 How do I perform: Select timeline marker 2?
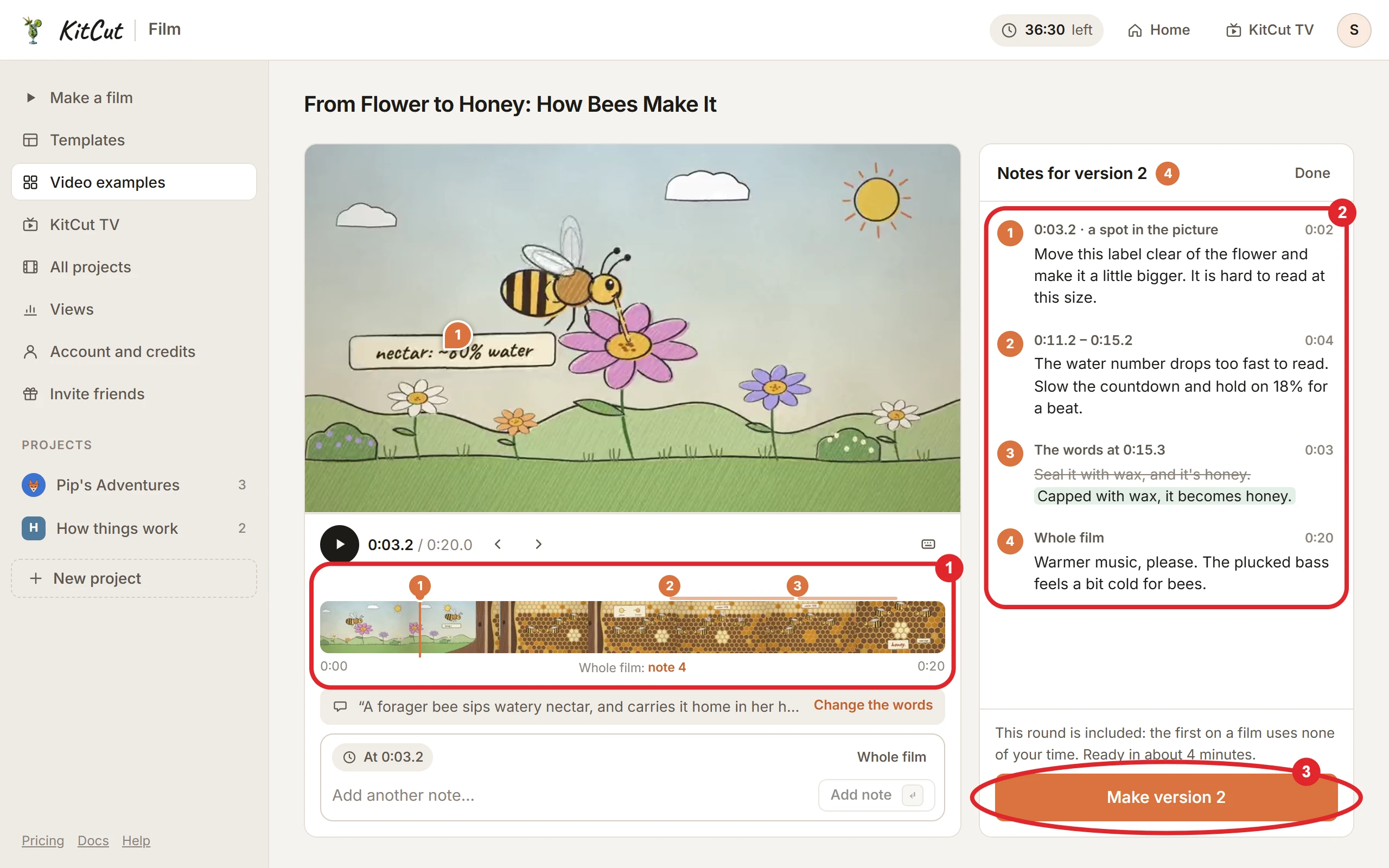click(669, 585)
